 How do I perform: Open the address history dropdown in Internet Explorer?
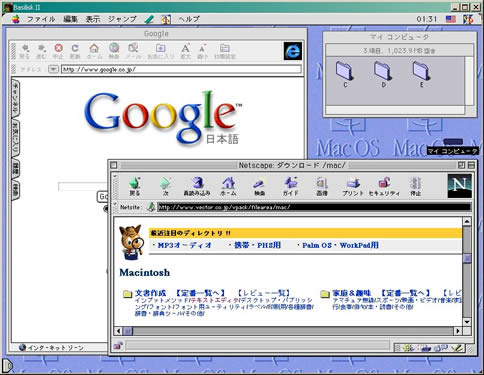click(x=53, y=69)
